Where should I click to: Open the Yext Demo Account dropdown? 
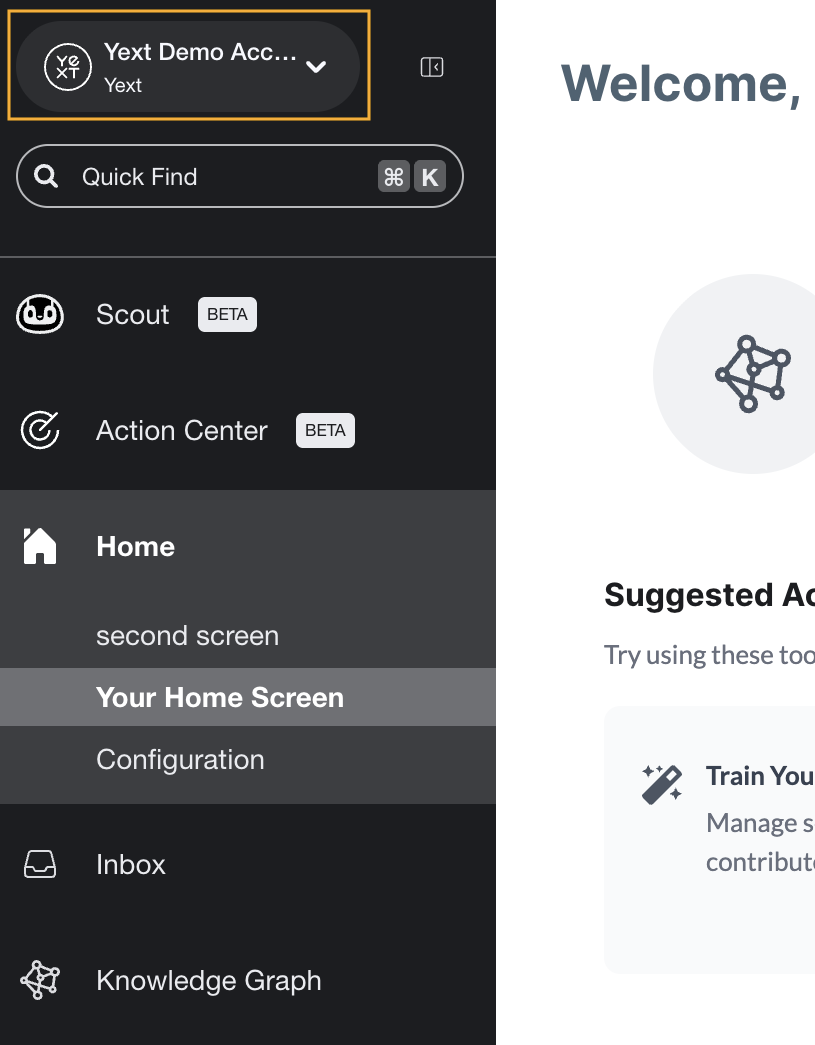pos(189,67)
